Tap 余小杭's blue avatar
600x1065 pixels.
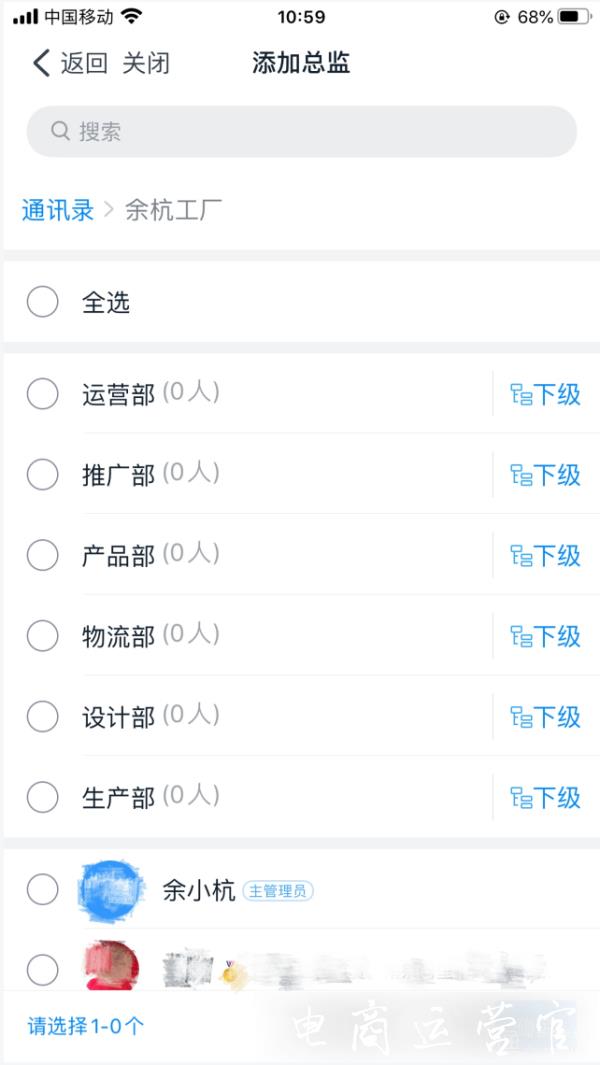click(x=111, y=889)
